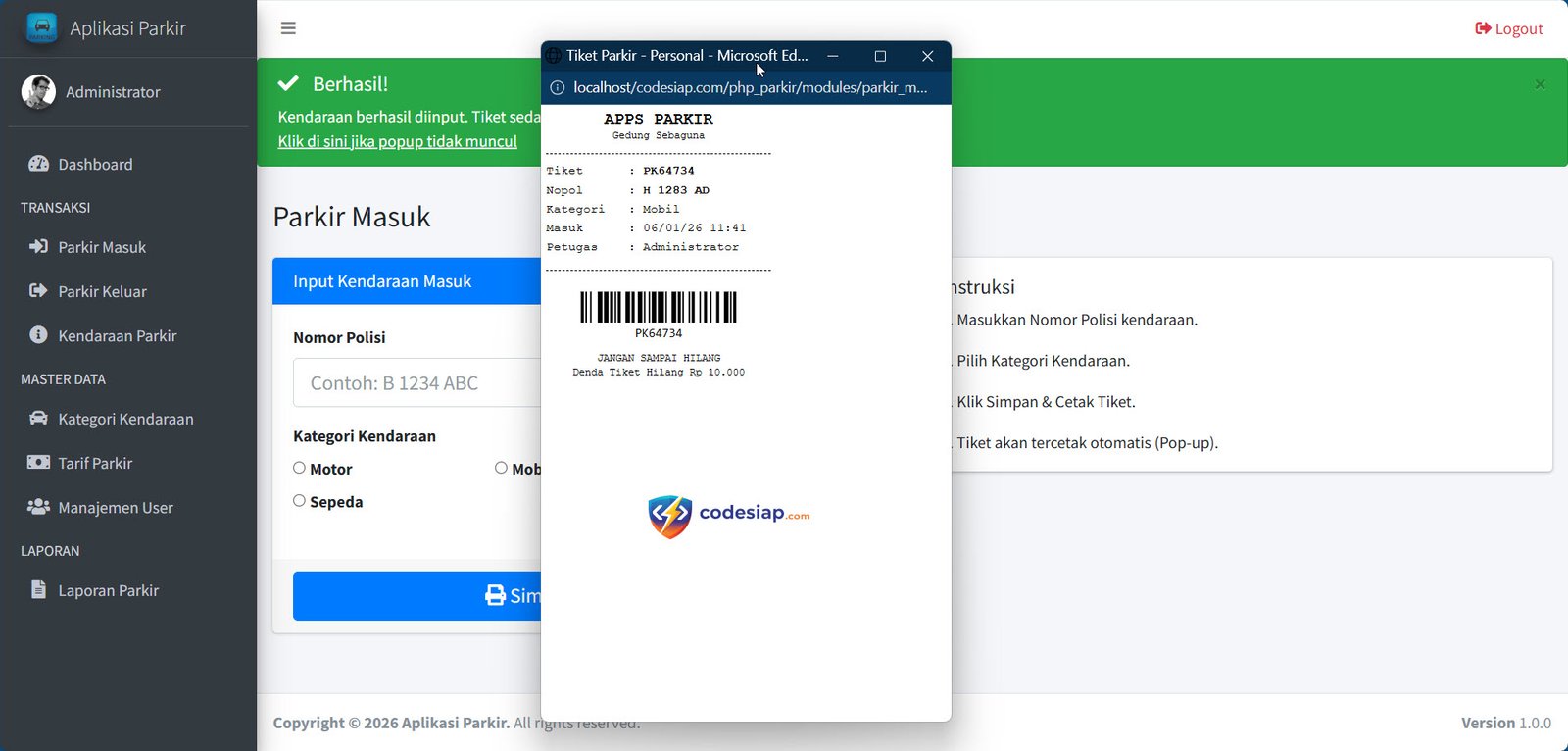Click the Kendaraan Parkir info icon
This screenshot has height=751, width=1568.
[38, 334]
